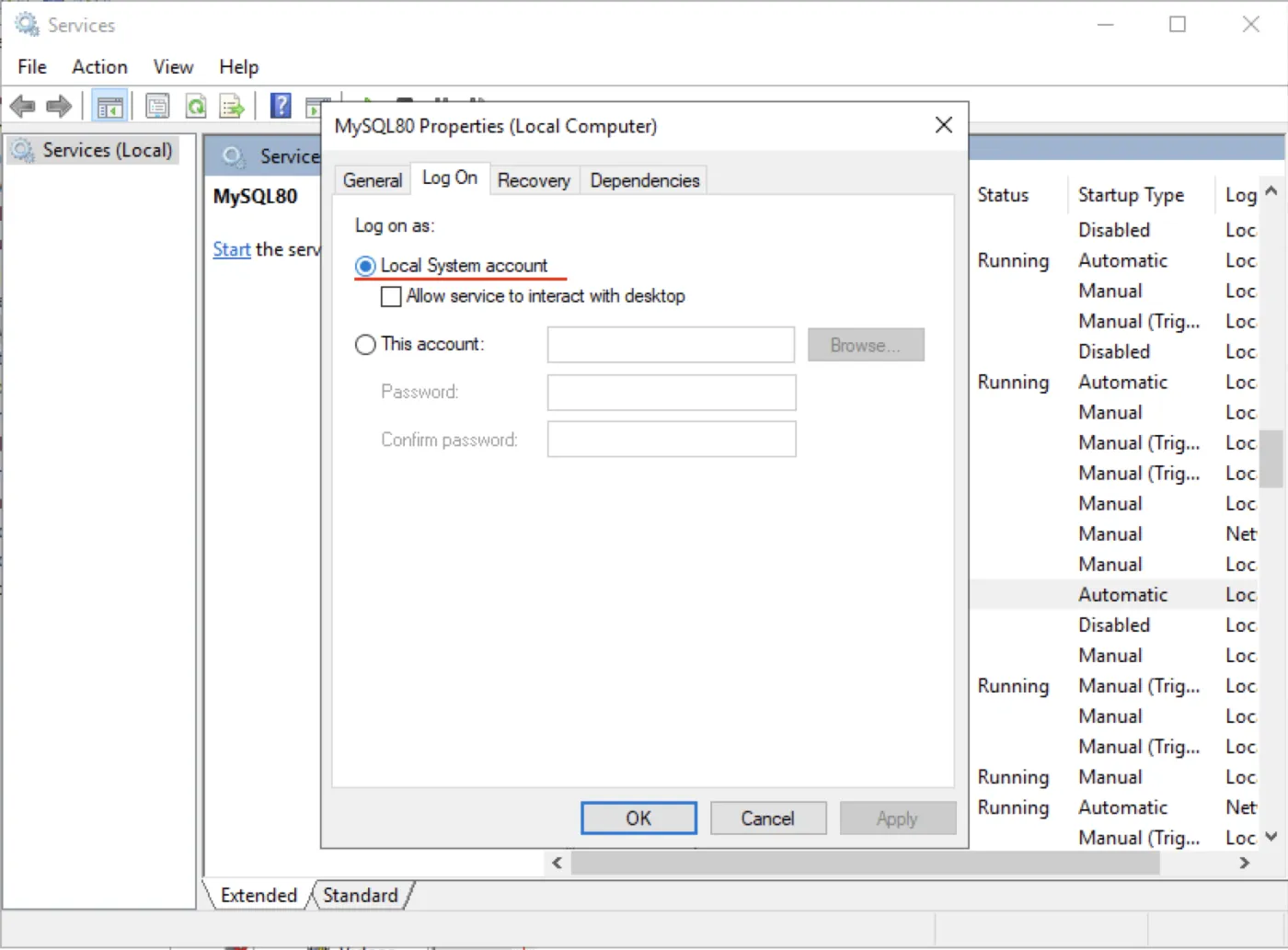
Task: Click the horizontal scroll left arrow
Action: coord(557,863)
